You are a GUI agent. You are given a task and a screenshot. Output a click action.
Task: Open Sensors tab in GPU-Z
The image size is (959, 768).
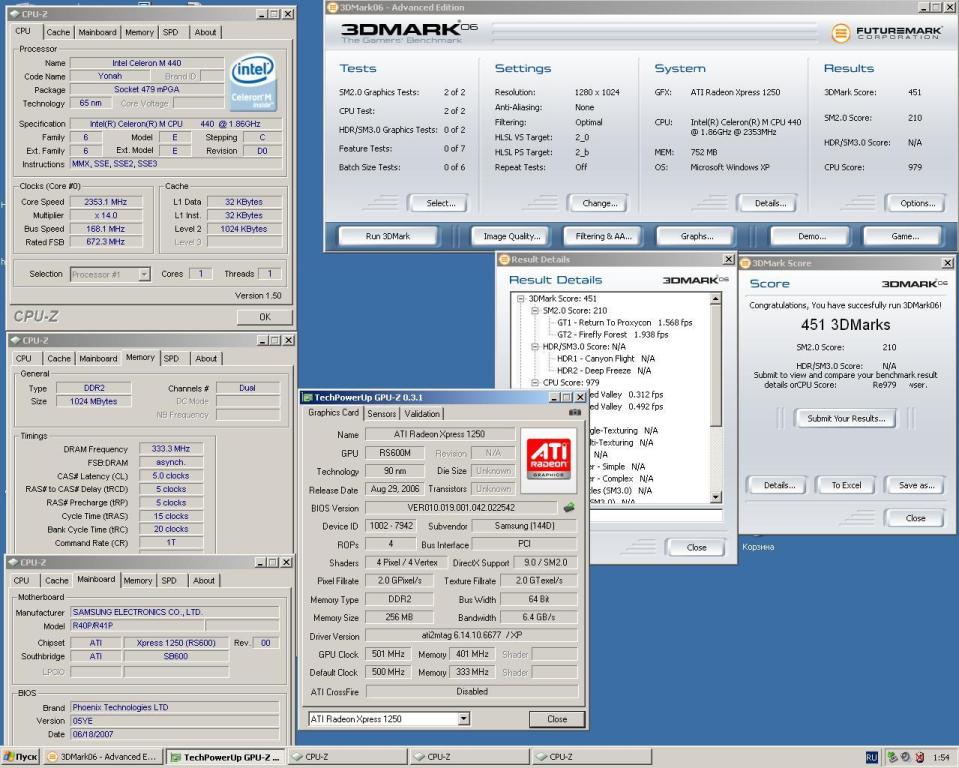[x=382, y=414]
